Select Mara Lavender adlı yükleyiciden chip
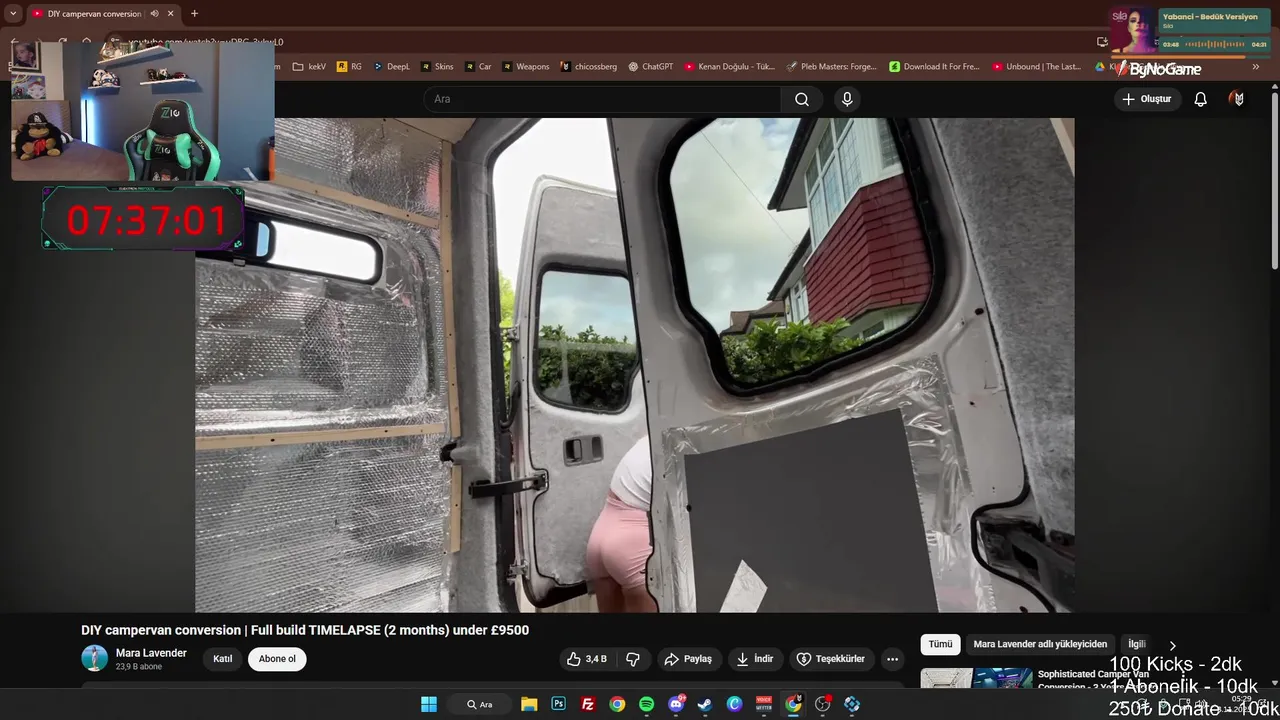This screenshot has height=720, width=1280. [x=1040, y=644]
